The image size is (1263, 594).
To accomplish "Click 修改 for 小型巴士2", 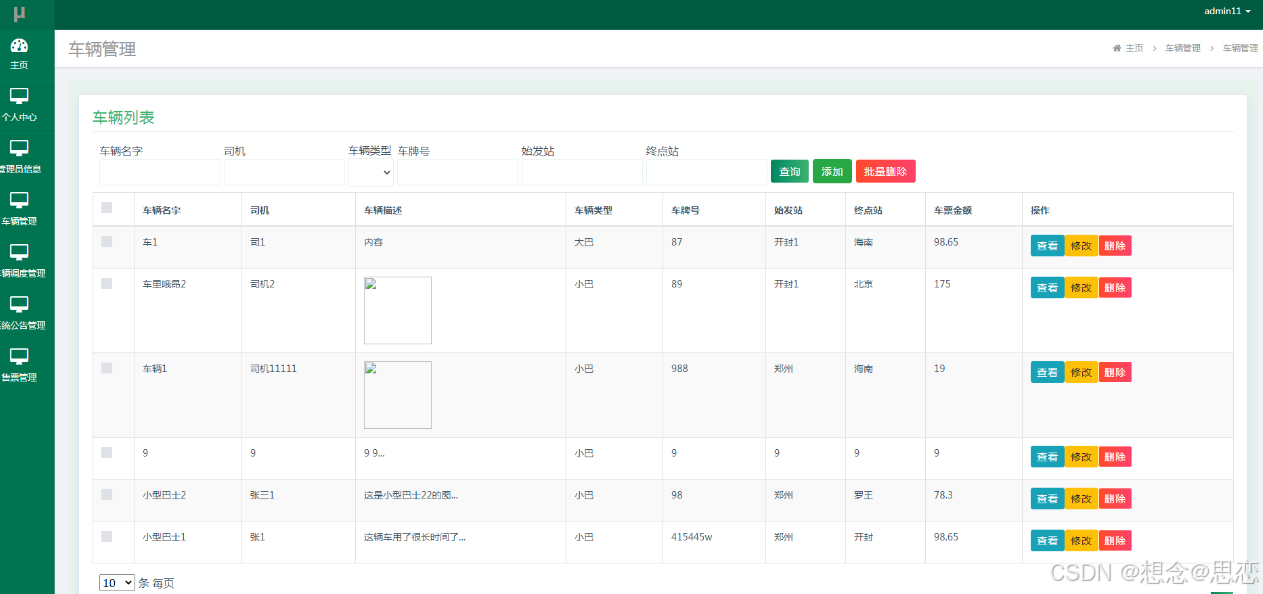I will (x=1081, y=498).
